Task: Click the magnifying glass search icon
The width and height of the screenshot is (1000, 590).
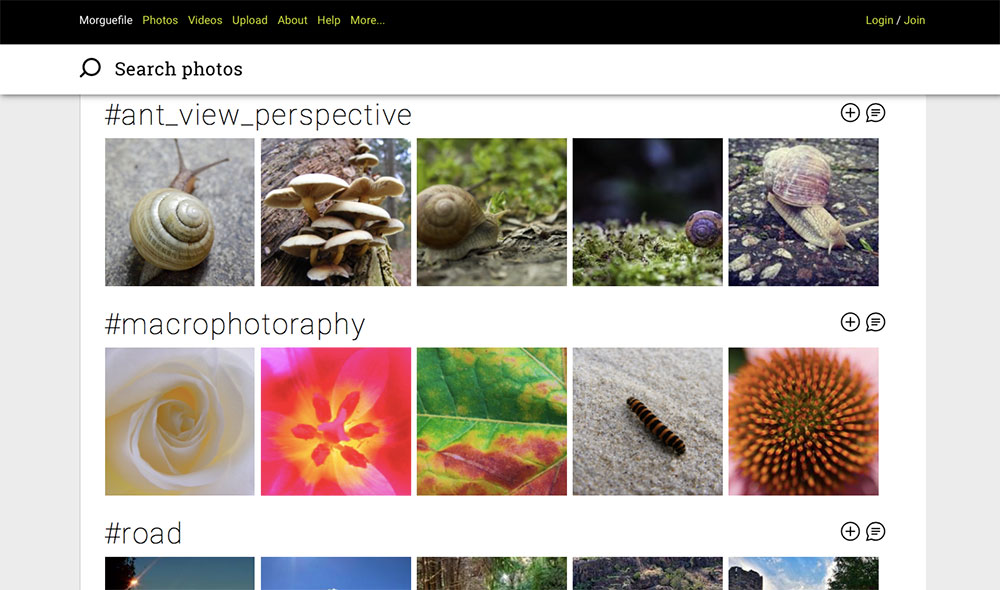Action: 90,68
